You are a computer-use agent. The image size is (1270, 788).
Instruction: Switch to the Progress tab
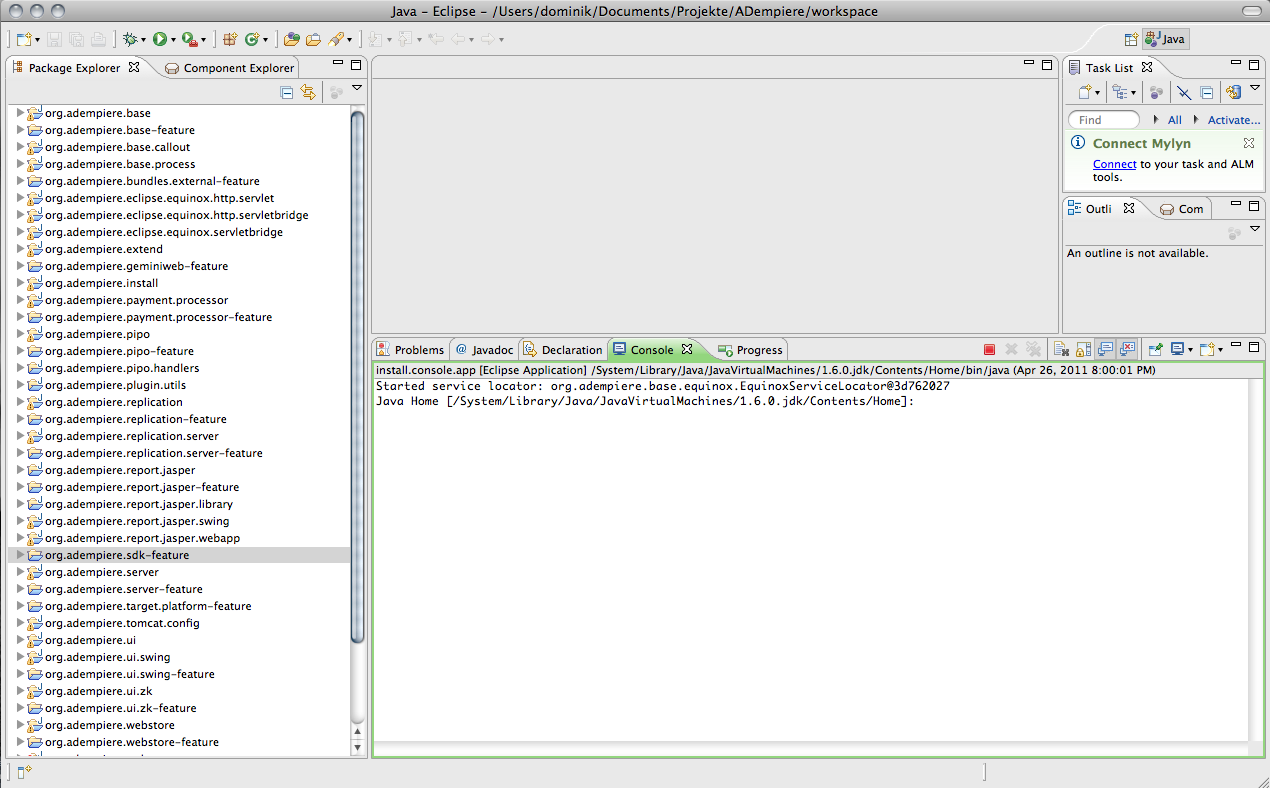click(x=750, y=350)
